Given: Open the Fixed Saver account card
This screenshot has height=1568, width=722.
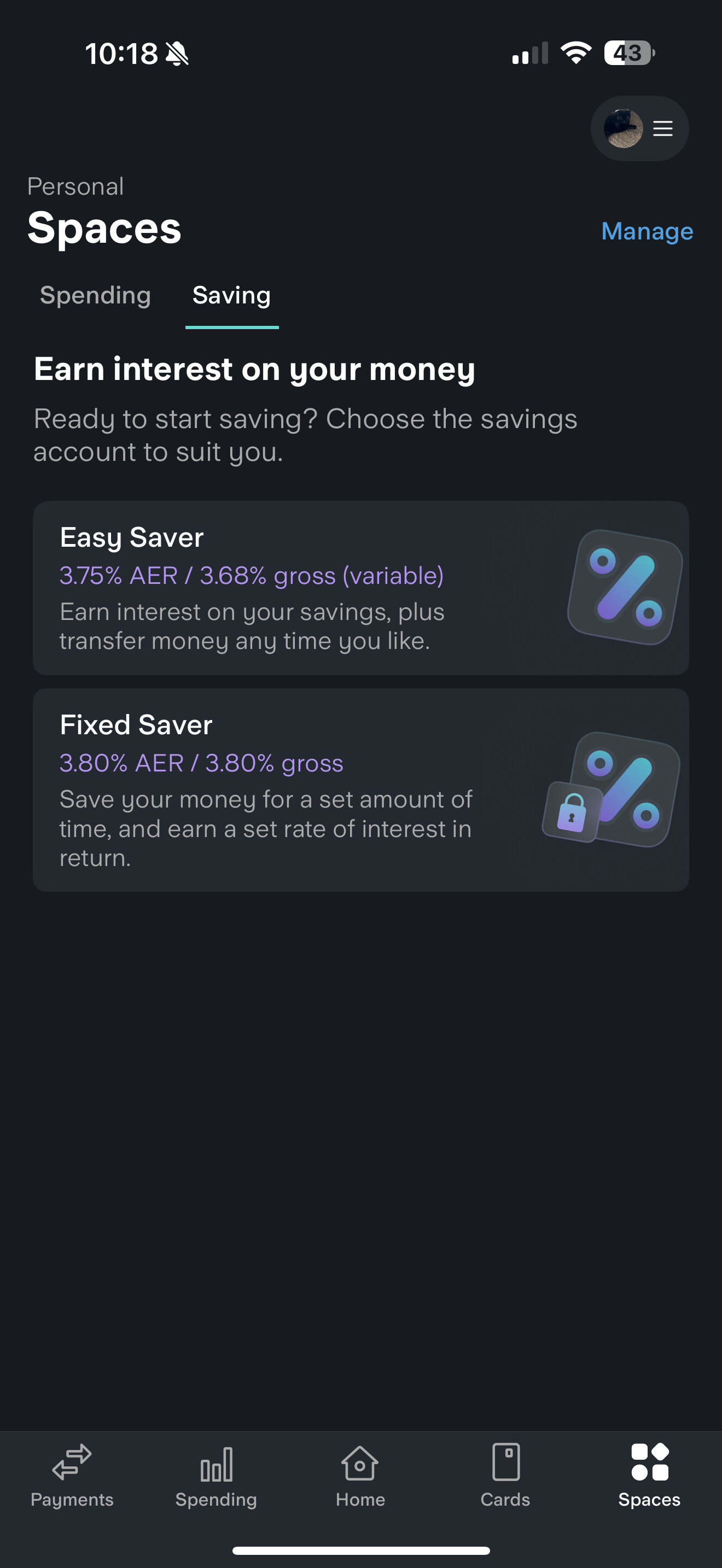Looking at the screenshot, I should [x=304, y=790].
